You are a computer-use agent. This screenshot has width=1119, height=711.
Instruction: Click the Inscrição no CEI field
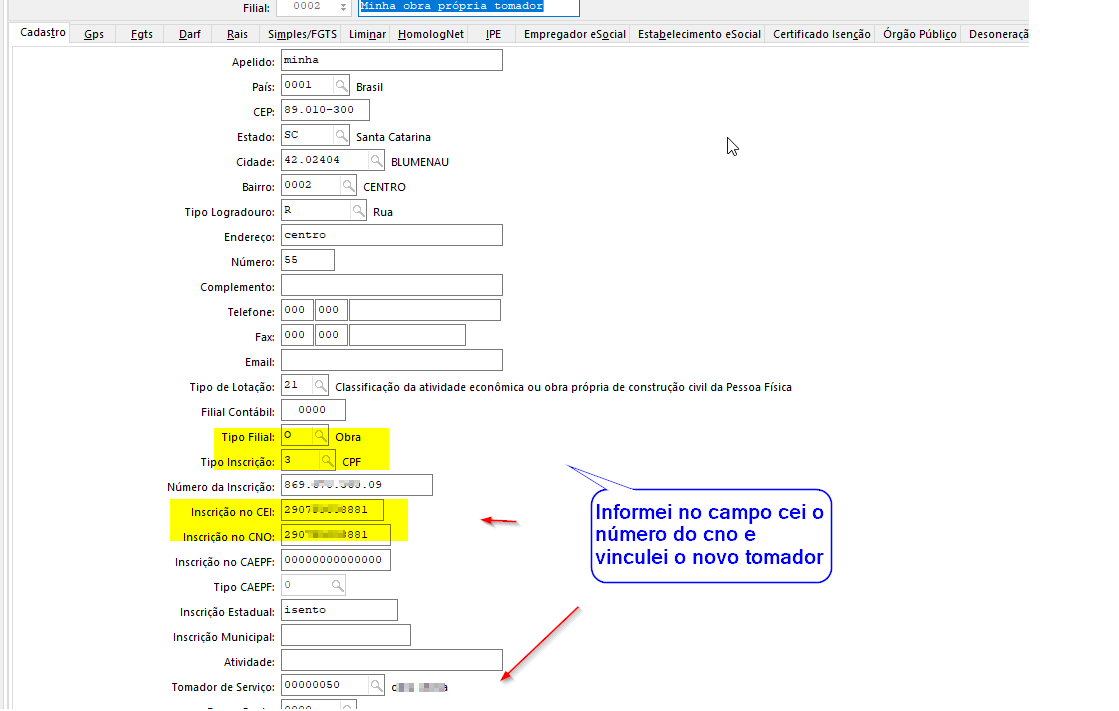coord(332,511)
